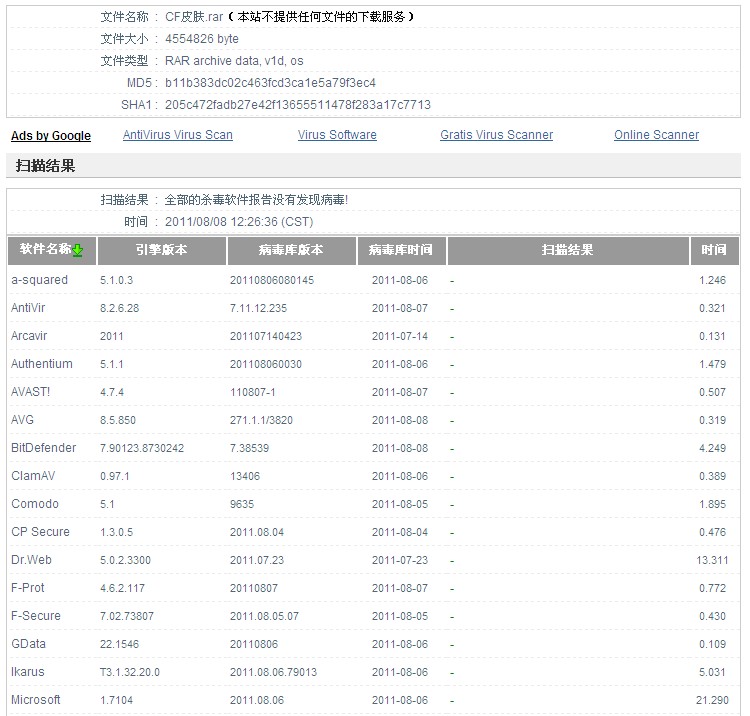Click the 扫描结果 table column header
750x716 pixels.
568,250
